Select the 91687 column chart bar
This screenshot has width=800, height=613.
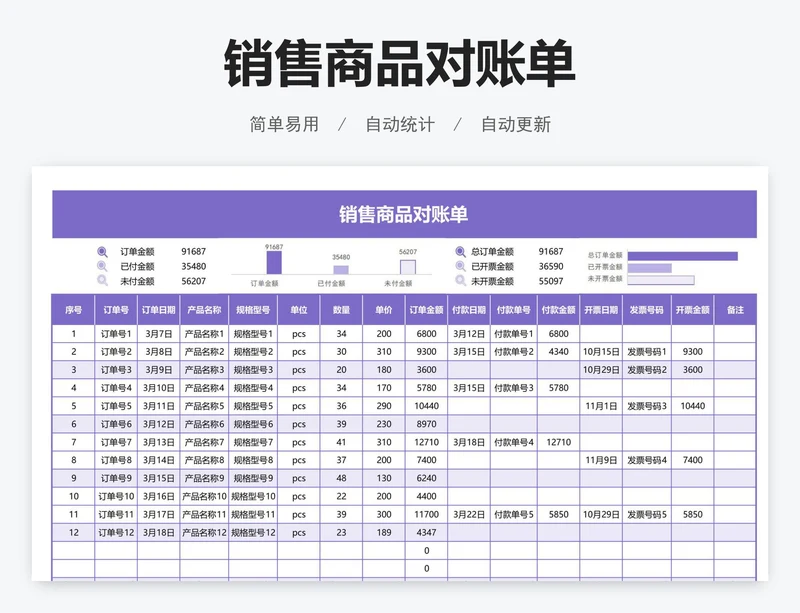coord(274,262)
